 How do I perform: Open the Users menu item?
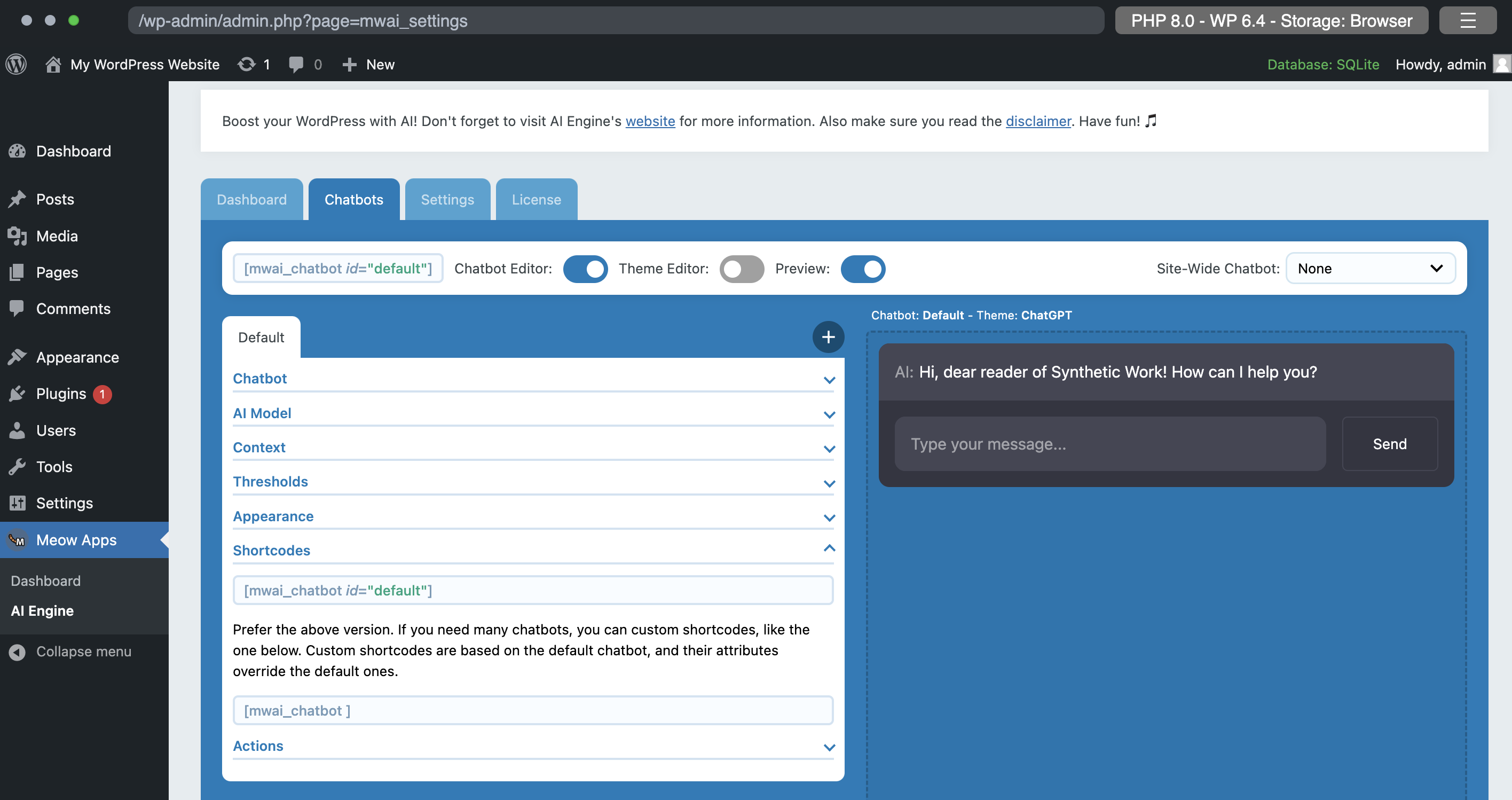[x=56, y=430]
